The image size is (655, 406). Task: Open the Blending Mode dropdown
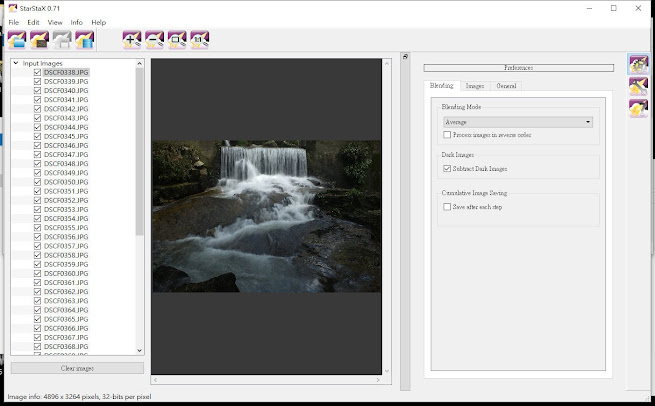(x=518, y=122)
